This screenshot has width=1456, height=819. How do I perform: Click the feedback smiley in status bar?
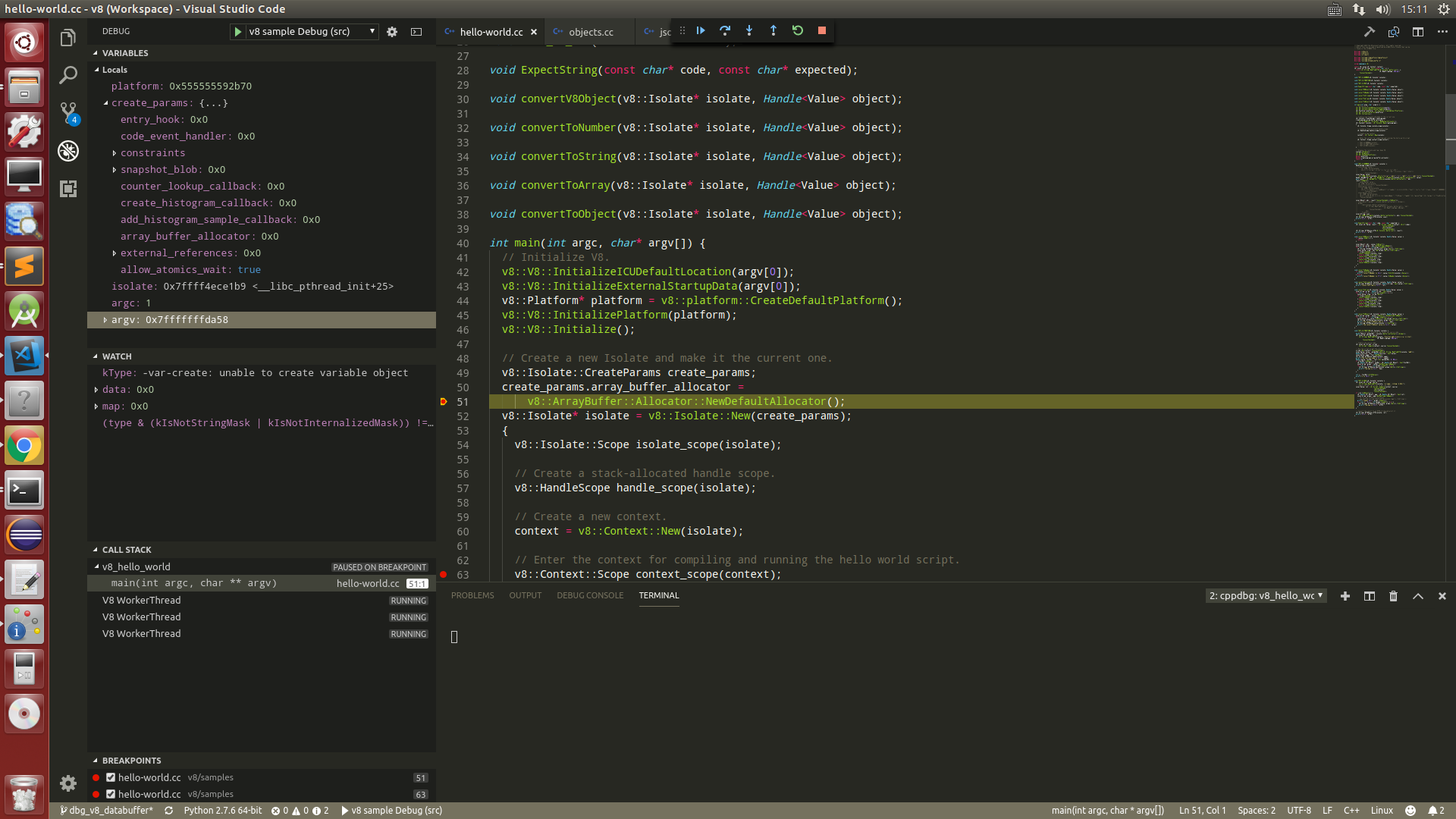pyautogui.click(x=1410, y=811)
